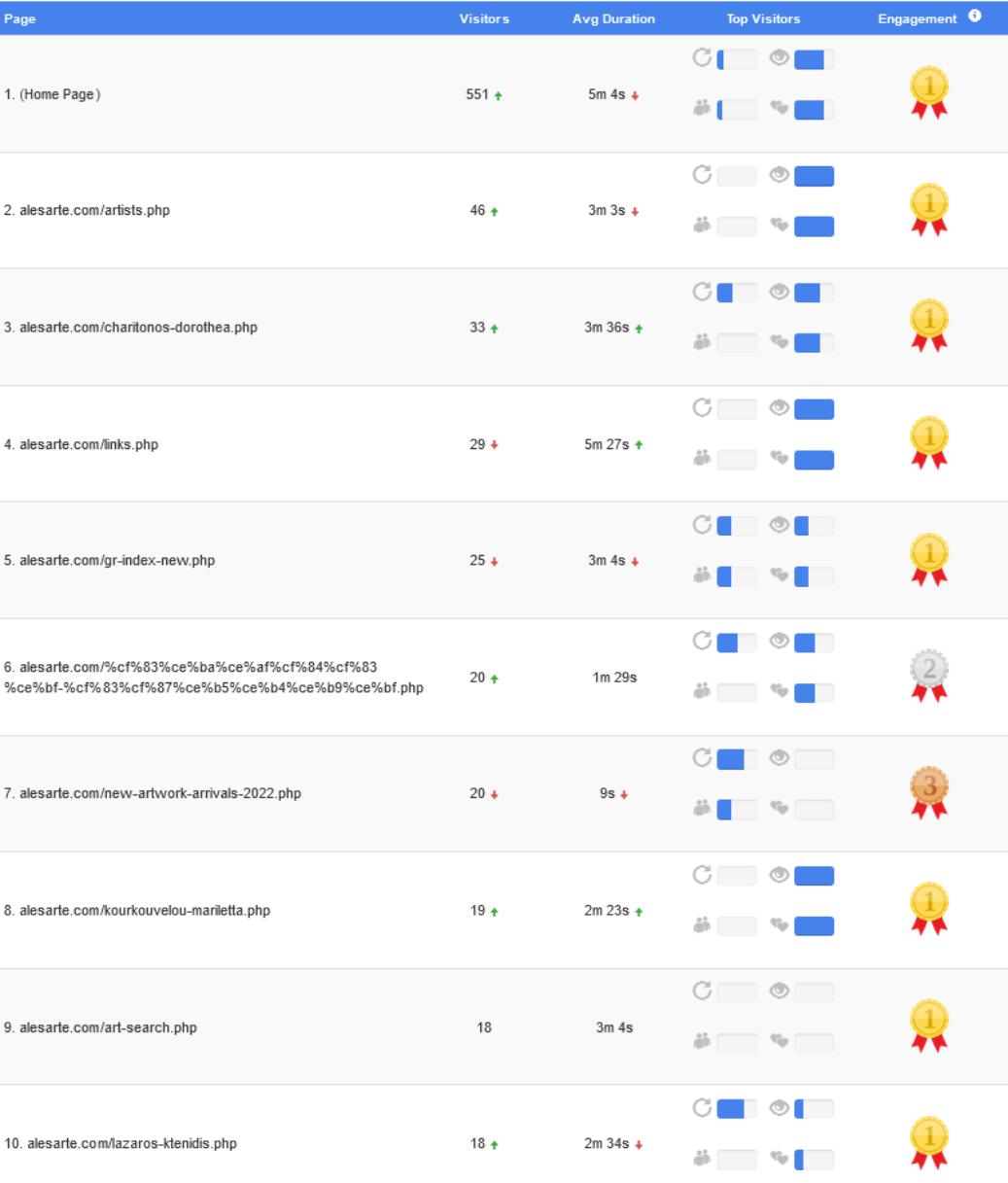Click the gold medal for links.php row
The height and width of the screenshot is (1183, 1008).
click(929, 444)
